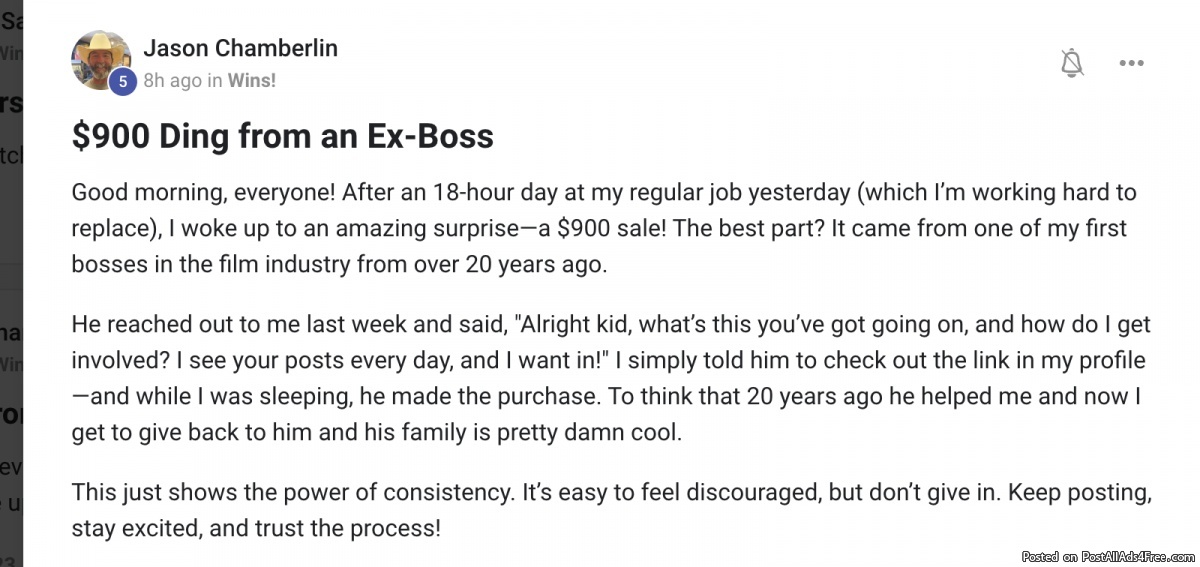Toggle the post notification bell
1200x567 pixels.
[x=1072, y=63]
